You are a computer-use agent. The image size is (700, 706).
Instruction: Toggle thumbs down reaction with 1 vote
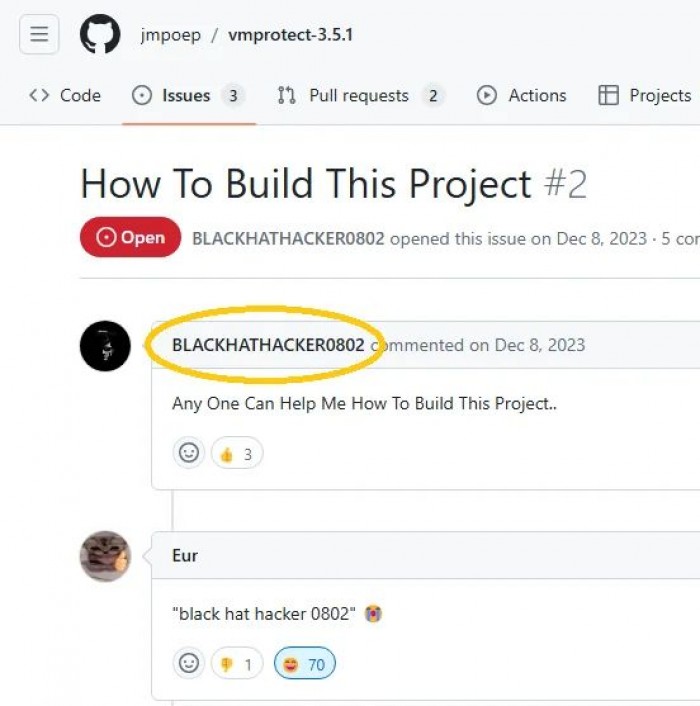237,664
